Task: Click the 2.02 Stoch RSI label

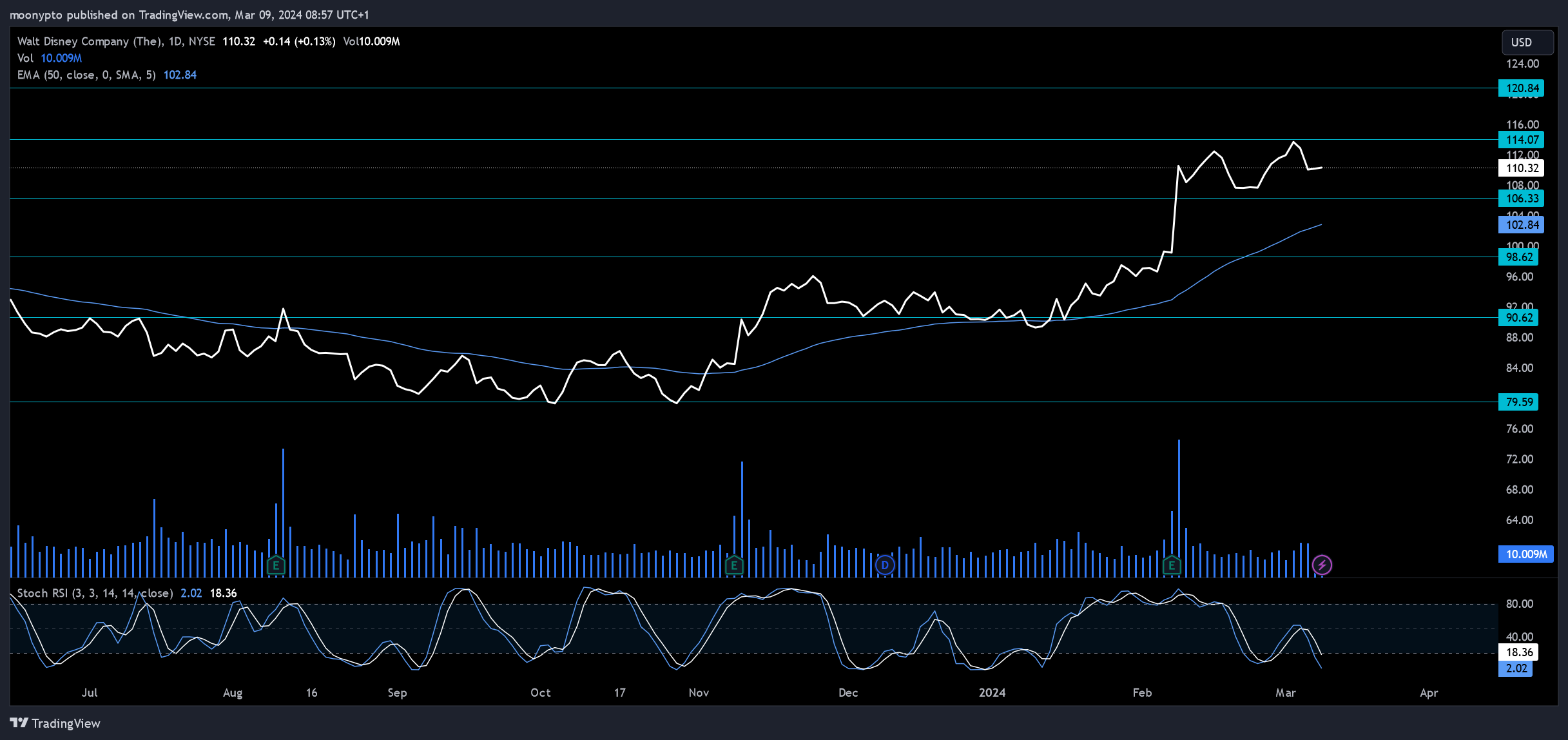Action: [1516, 668]
